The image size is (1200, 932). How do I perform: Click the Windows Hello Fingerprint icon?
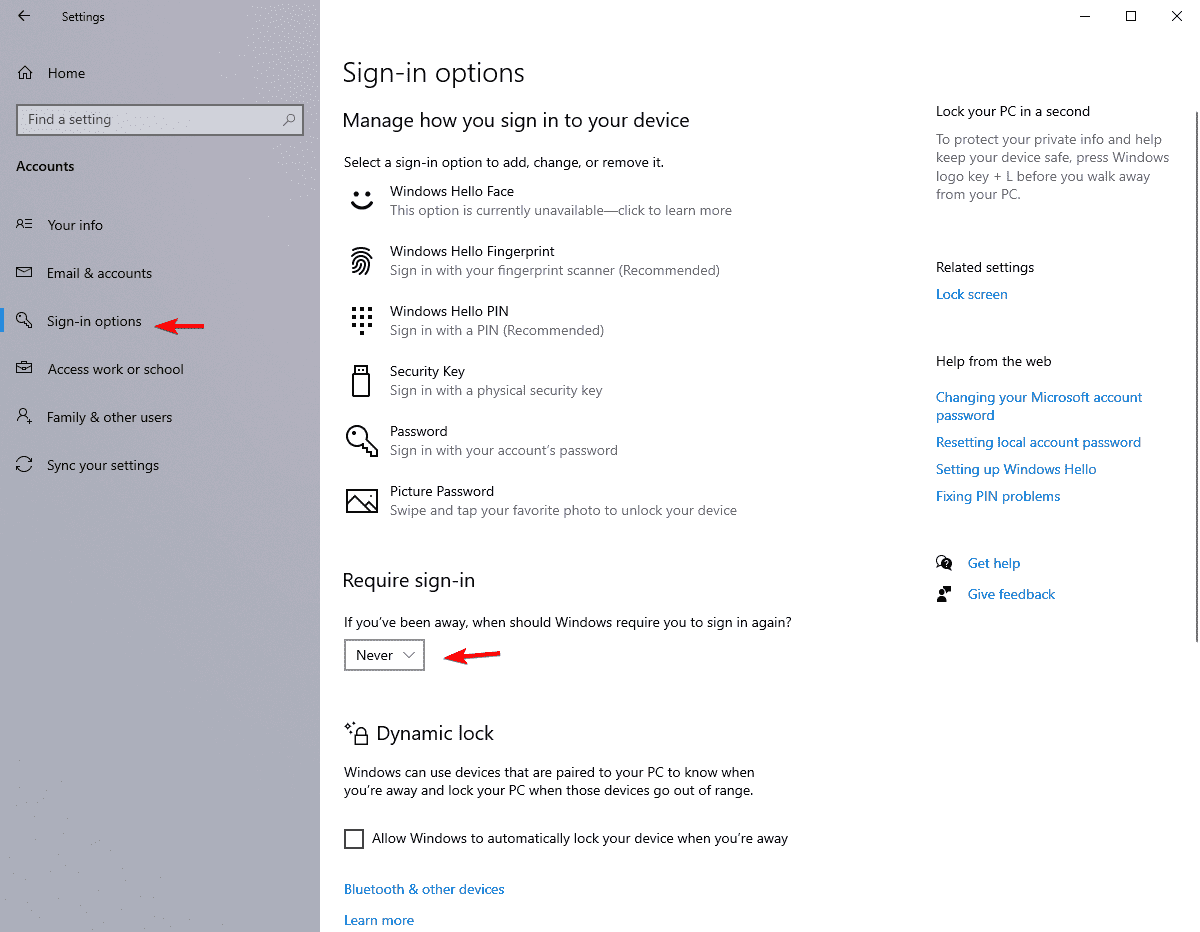361,261
